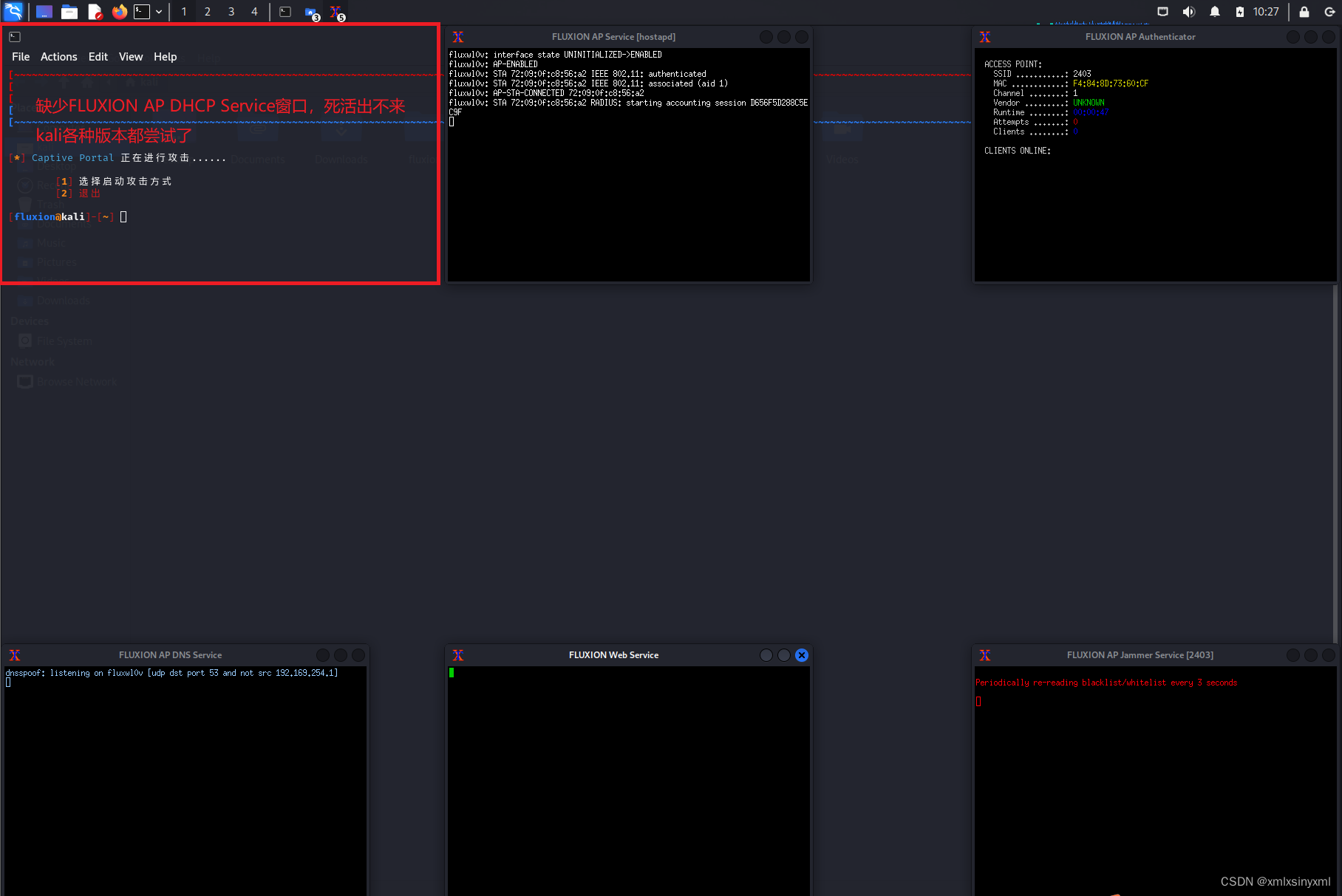
Task: Mute system volume via the speaker tray icon
Action: point(1189,11)
